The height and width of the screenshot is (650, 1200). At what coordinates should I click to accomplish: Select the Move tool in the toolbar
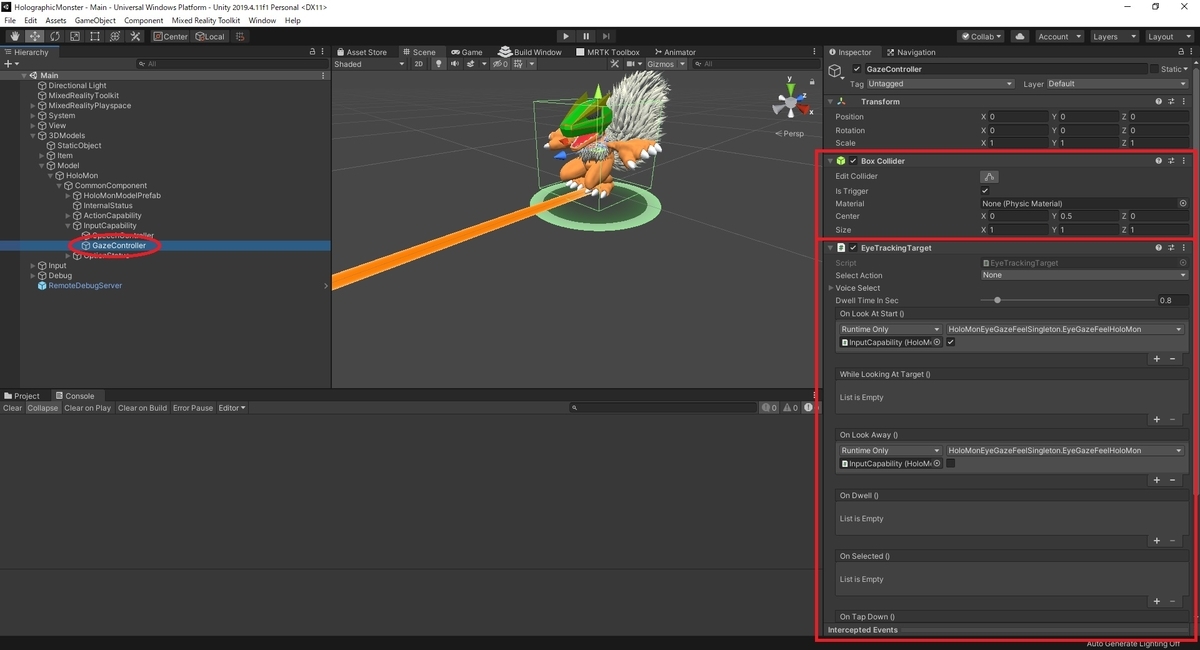[x=35, y=36]
